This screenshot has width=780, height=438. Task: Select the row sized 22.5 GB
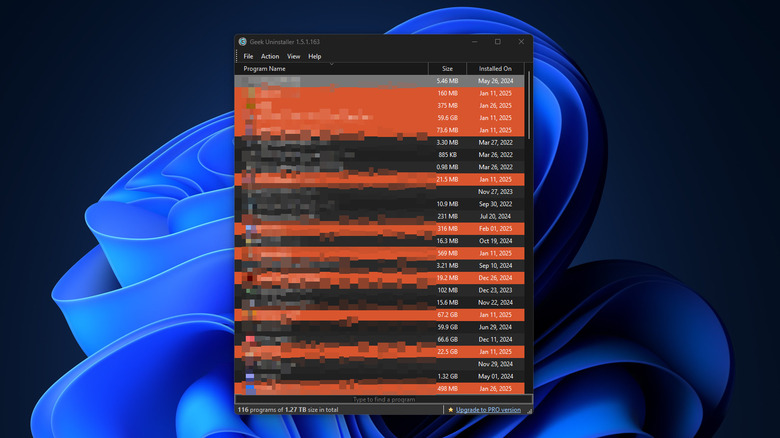click(380, 352)
